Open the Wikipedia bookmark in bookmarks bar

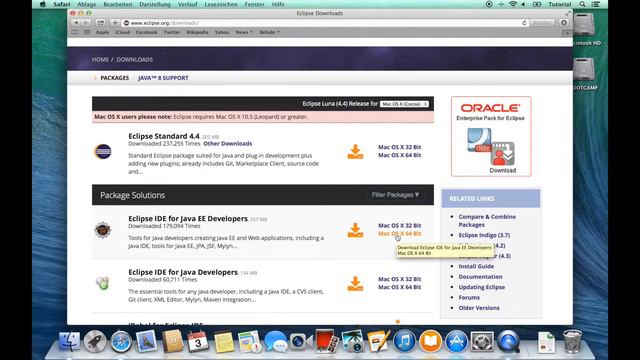coord(197,32)
